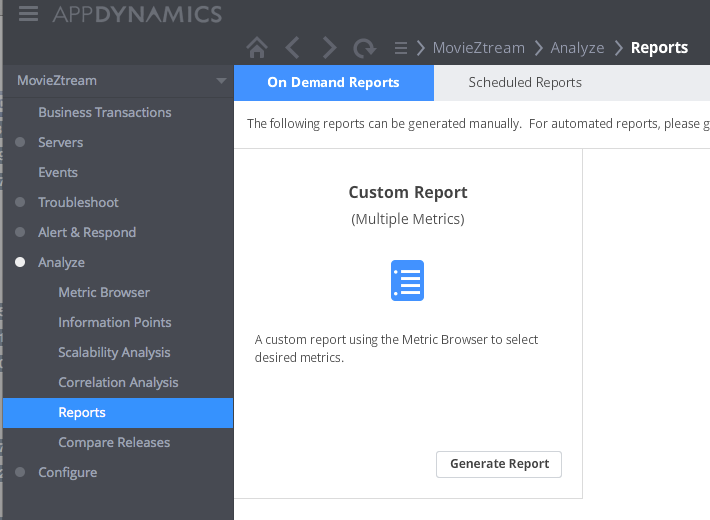Open Events in the sidebar
710x520 pixels.
pos(58,172)
